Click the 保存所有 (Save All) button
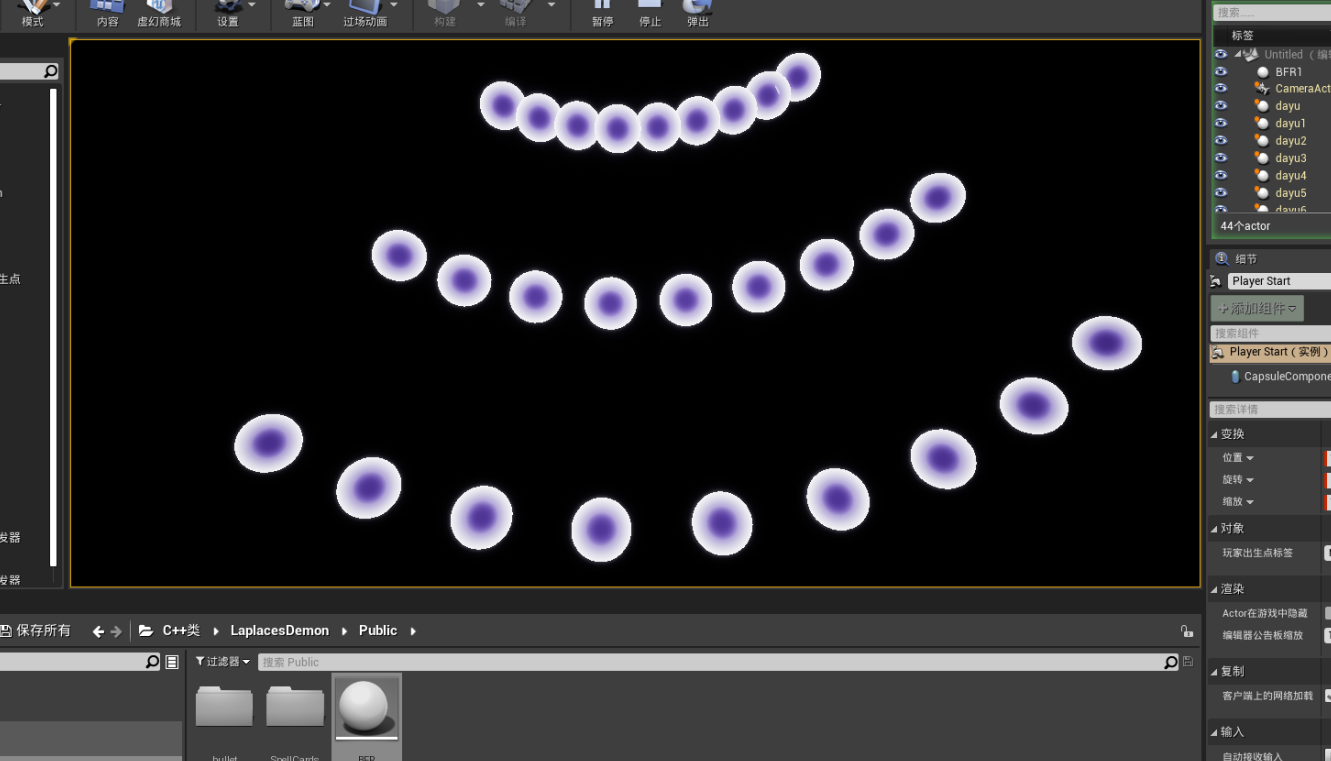The image size is (1331, 761). point(36,631)
